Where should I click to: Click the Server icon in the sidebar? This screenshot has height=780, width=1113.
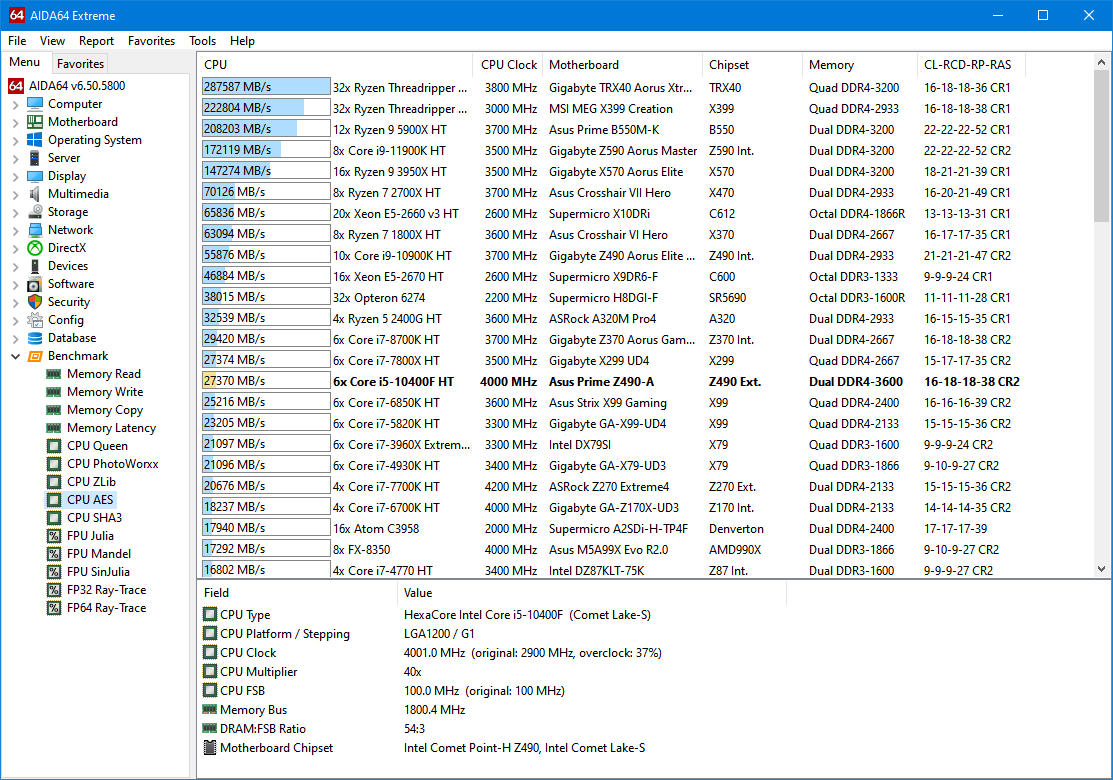pos(35,158)
